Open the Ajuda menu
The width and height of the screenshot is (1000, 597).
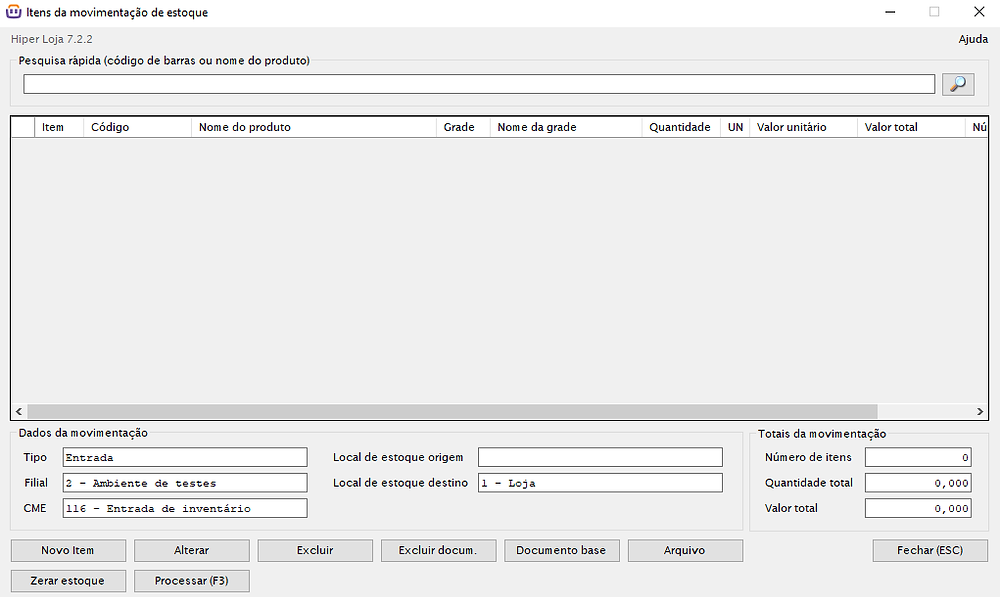973,39
